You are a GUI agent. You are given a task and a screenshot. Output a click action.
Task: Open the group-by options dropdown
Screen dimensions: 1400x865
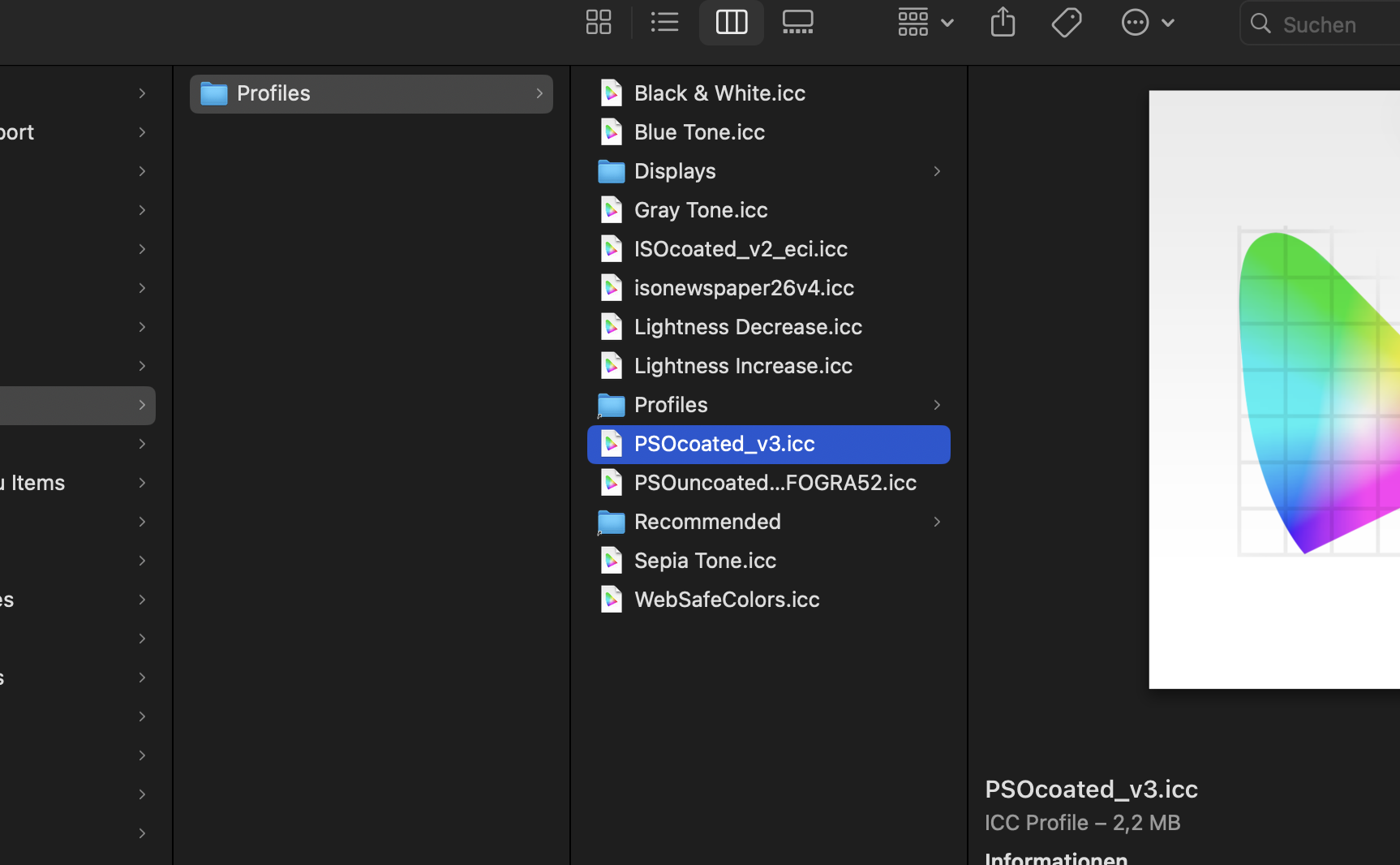click(x=925, y=23)
